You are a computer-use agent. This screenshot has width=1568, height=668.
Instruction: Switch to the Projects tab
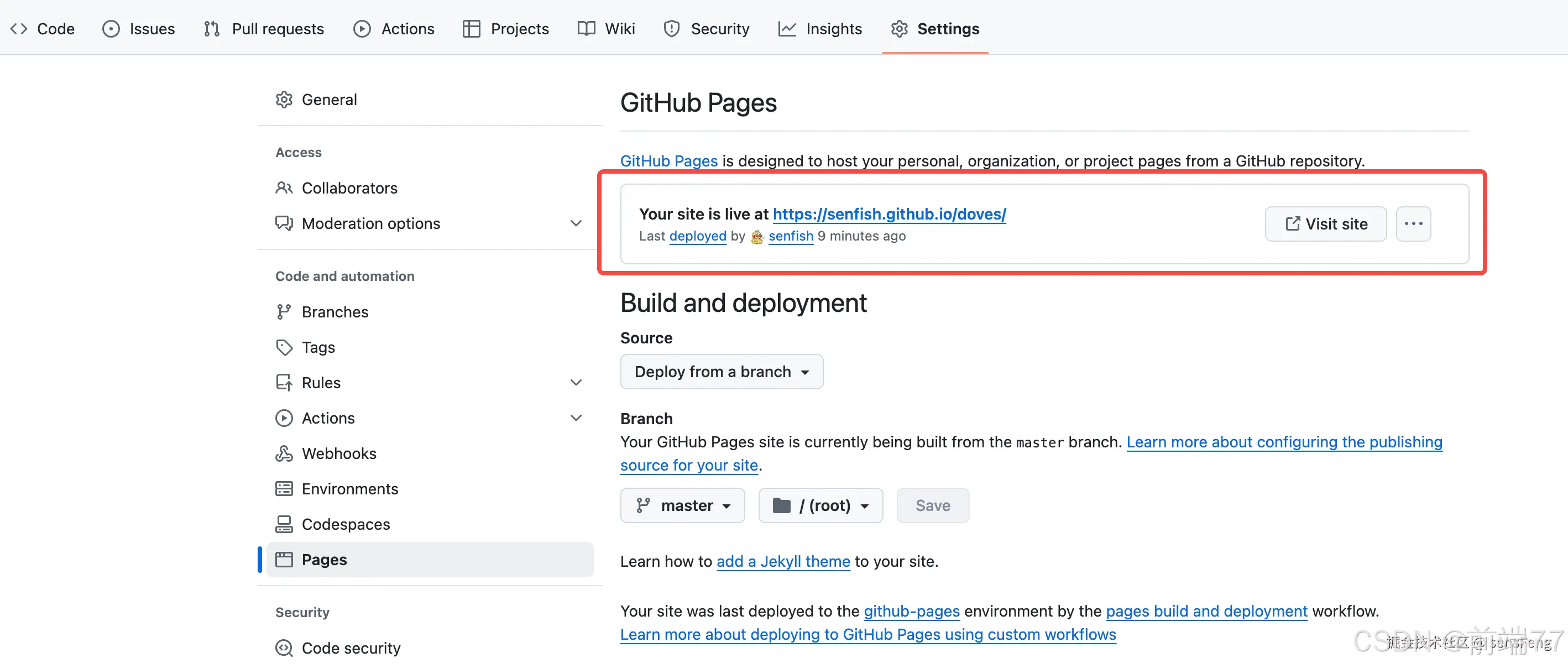506,28
